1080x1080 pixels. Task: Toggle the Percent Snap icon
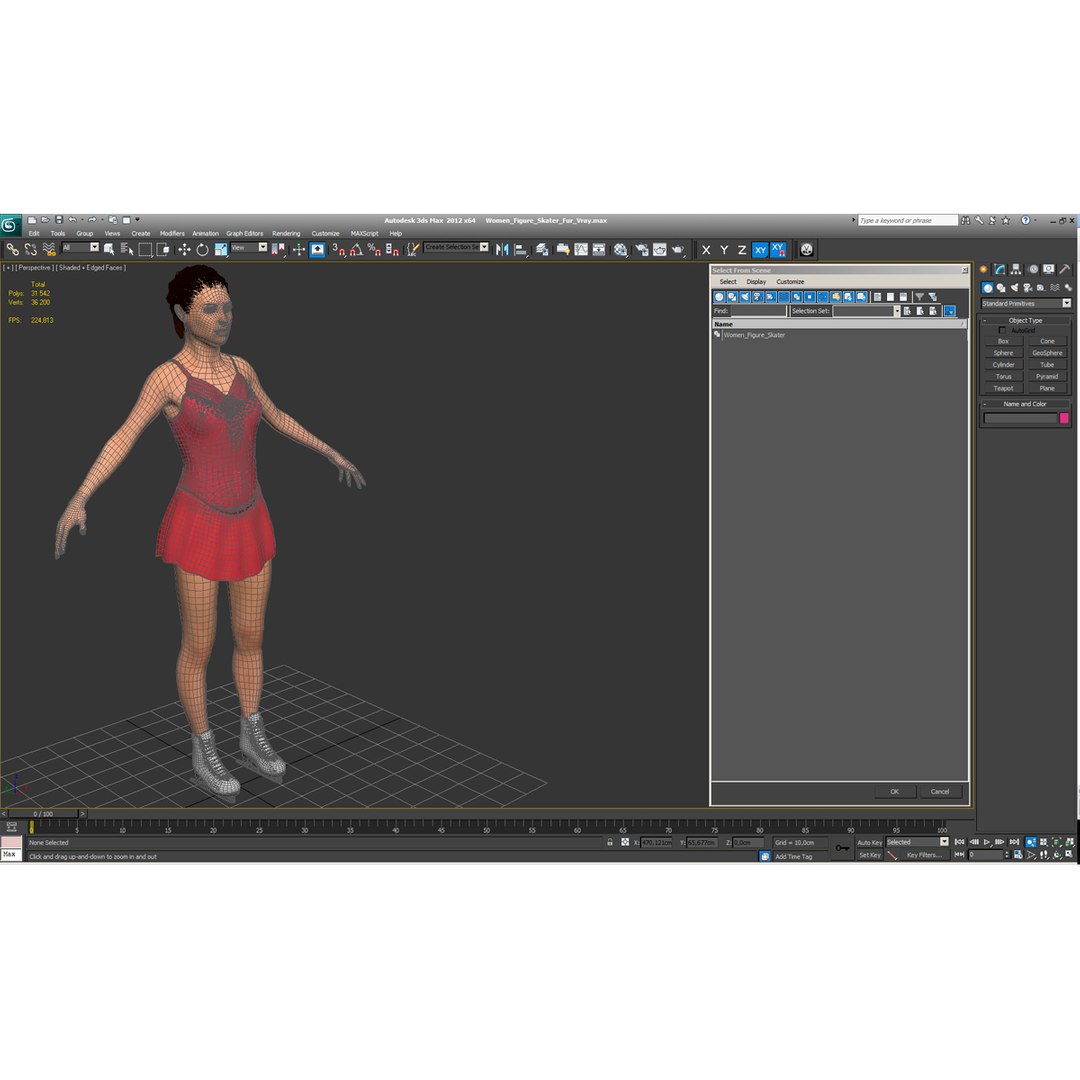coord(374,249)
